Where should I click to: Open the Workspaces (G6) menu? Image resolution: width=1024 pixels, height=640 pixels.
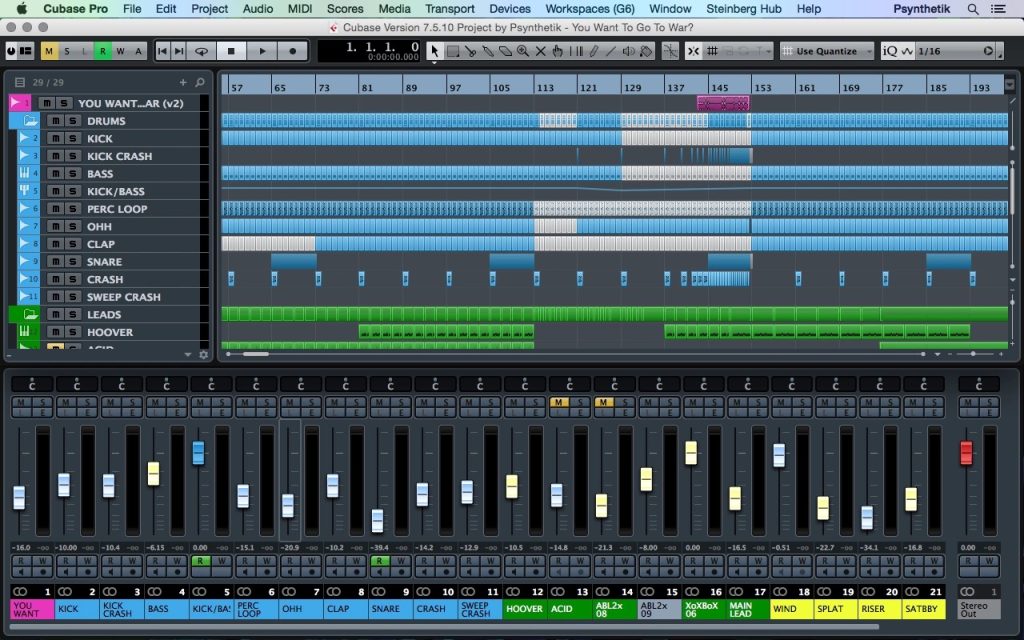590,9
